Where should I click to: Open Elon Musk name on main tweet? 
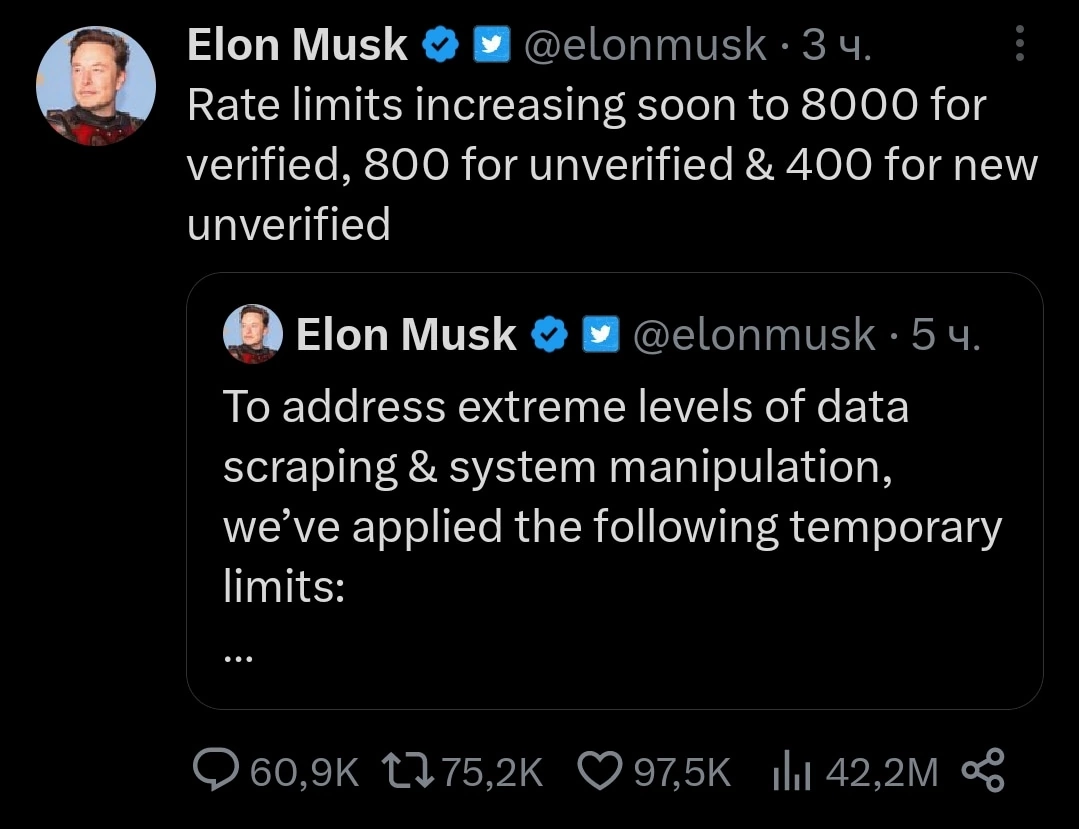(298, 46)
